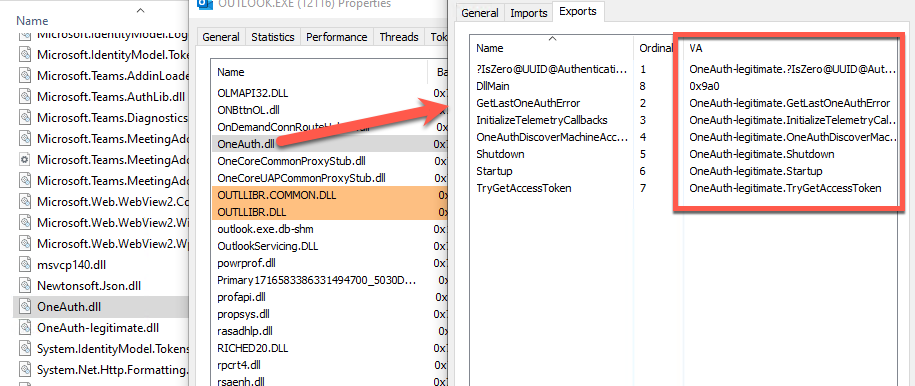The height and width of the screenshot is (386, 915).
Task: Open the Threads tab in Outlook properties
Action: coord(399,37)
